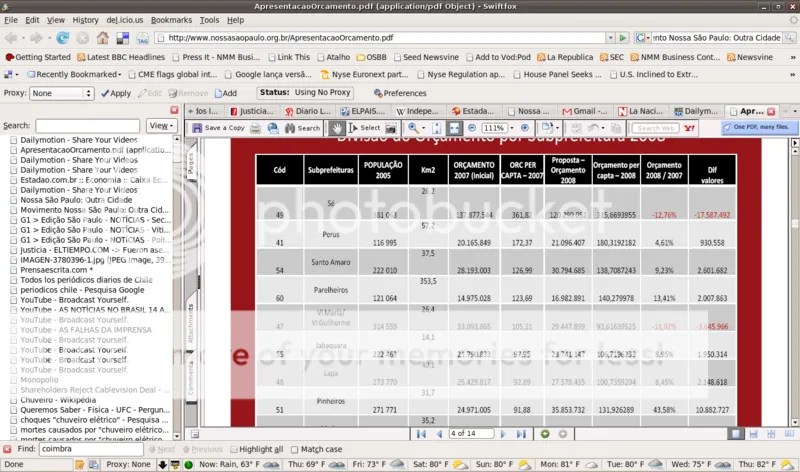Tick checkbox for Todos los periódicos diarios de Chile
800x472 pixels.
tap(14, 280)
